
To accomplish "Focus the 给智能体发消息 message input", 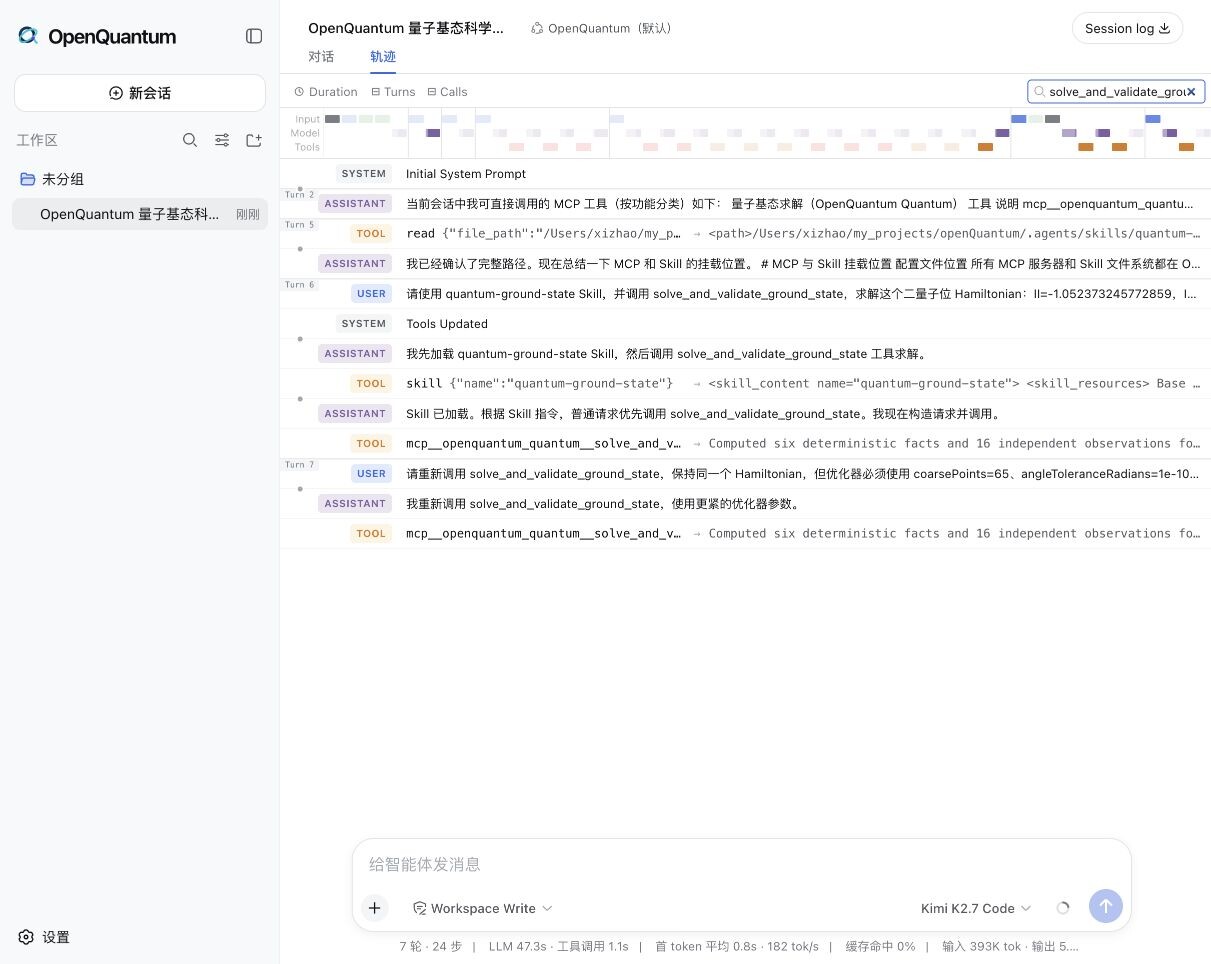I will point(741,864).
